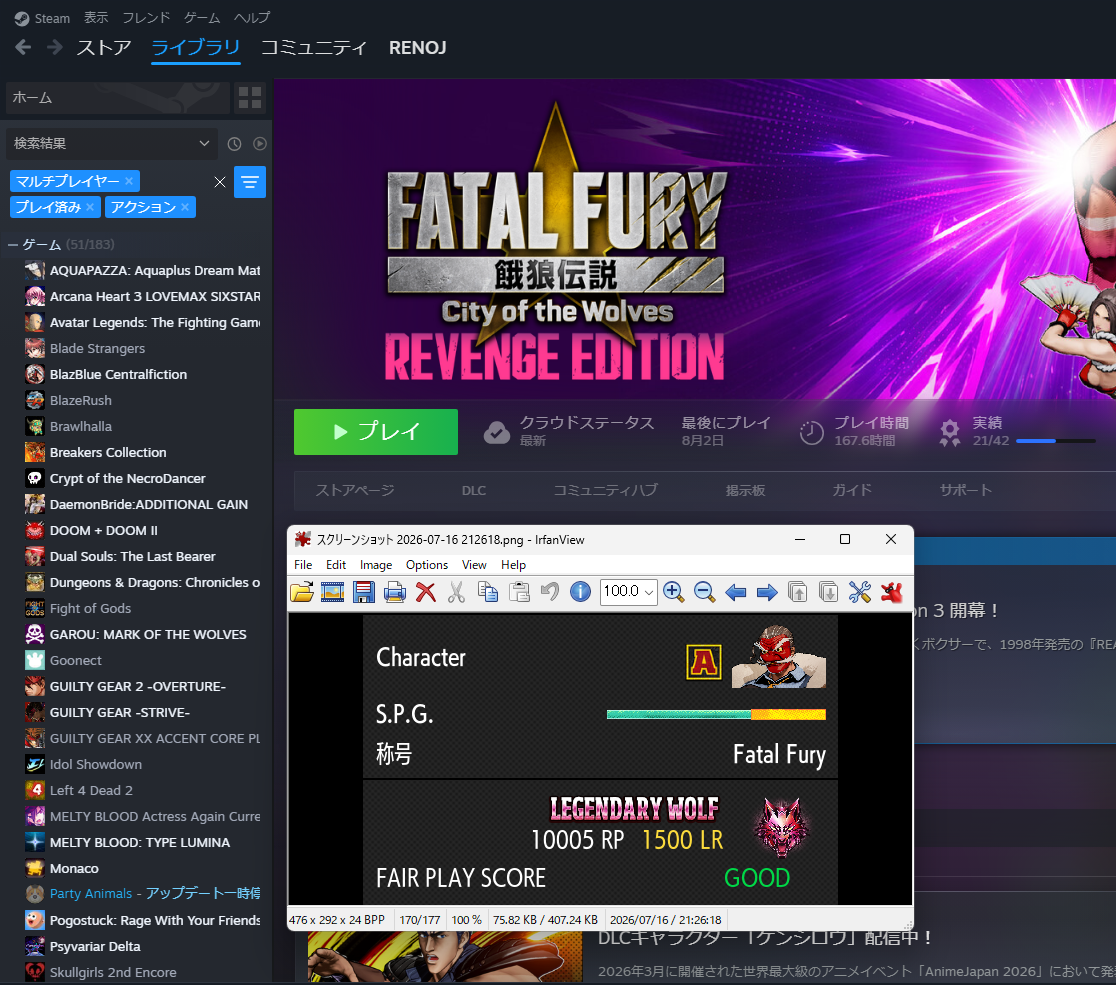Click the red X Delete icon in IrfanView
1116x985 pixels.
426,591
